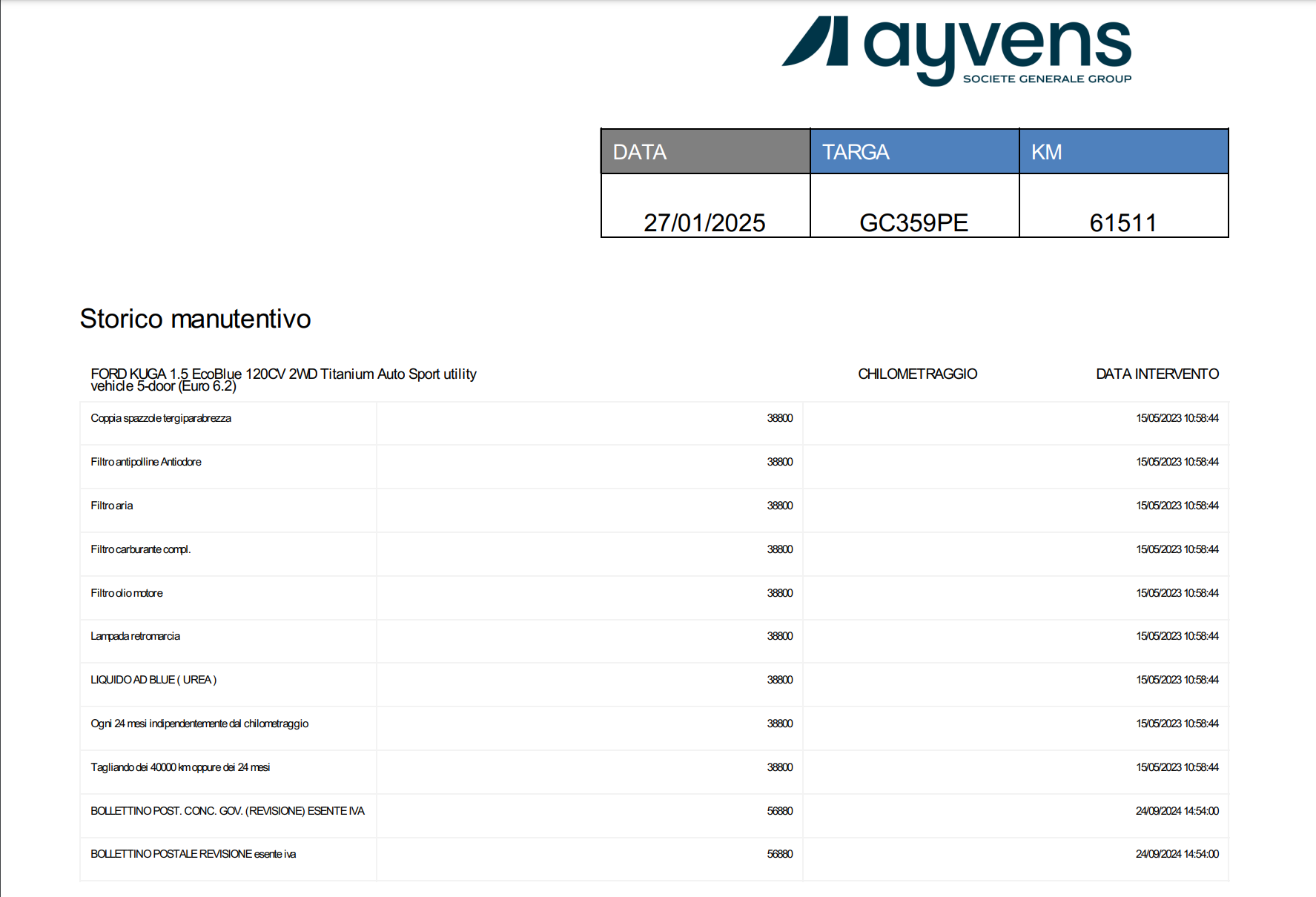Select the Filtro aria row label
Image resolution: width=1316 pixels, height=897 pixels.
(112, 506)
